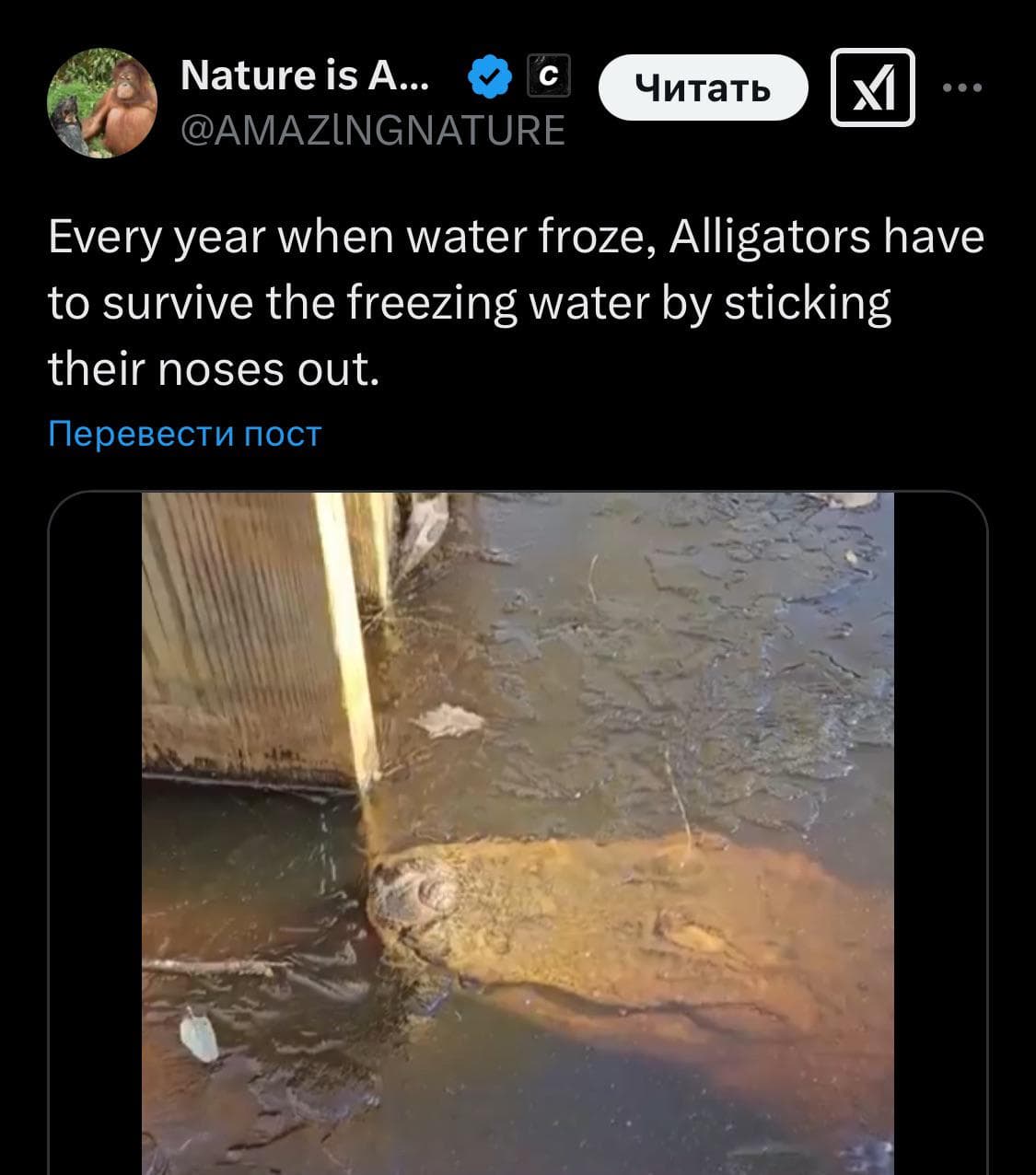Follow the account with the Читать button
Screen dimensions: 1036x1175
704,87
